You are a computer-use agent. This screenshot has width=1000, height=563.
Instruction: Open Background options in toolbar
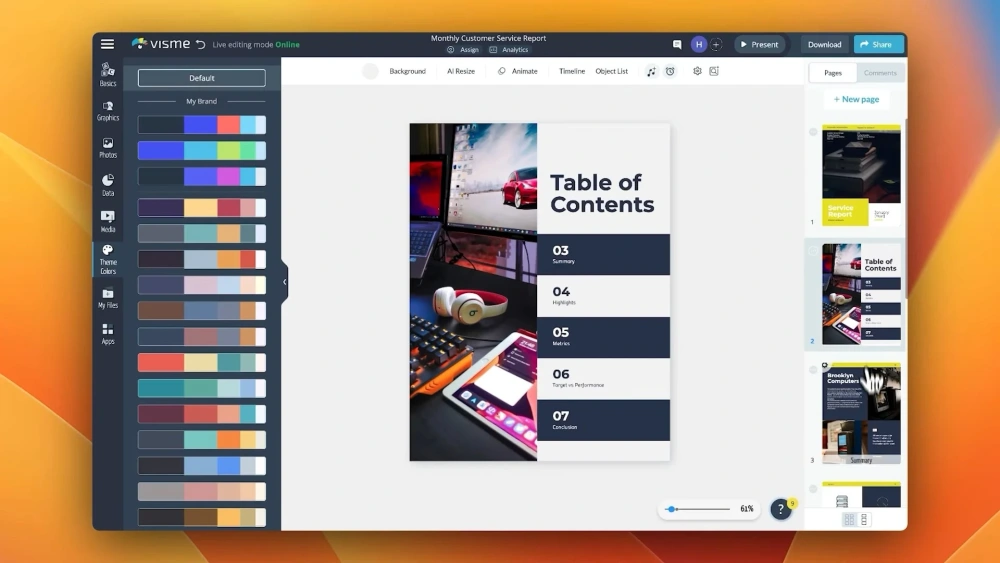click(407, 71)
